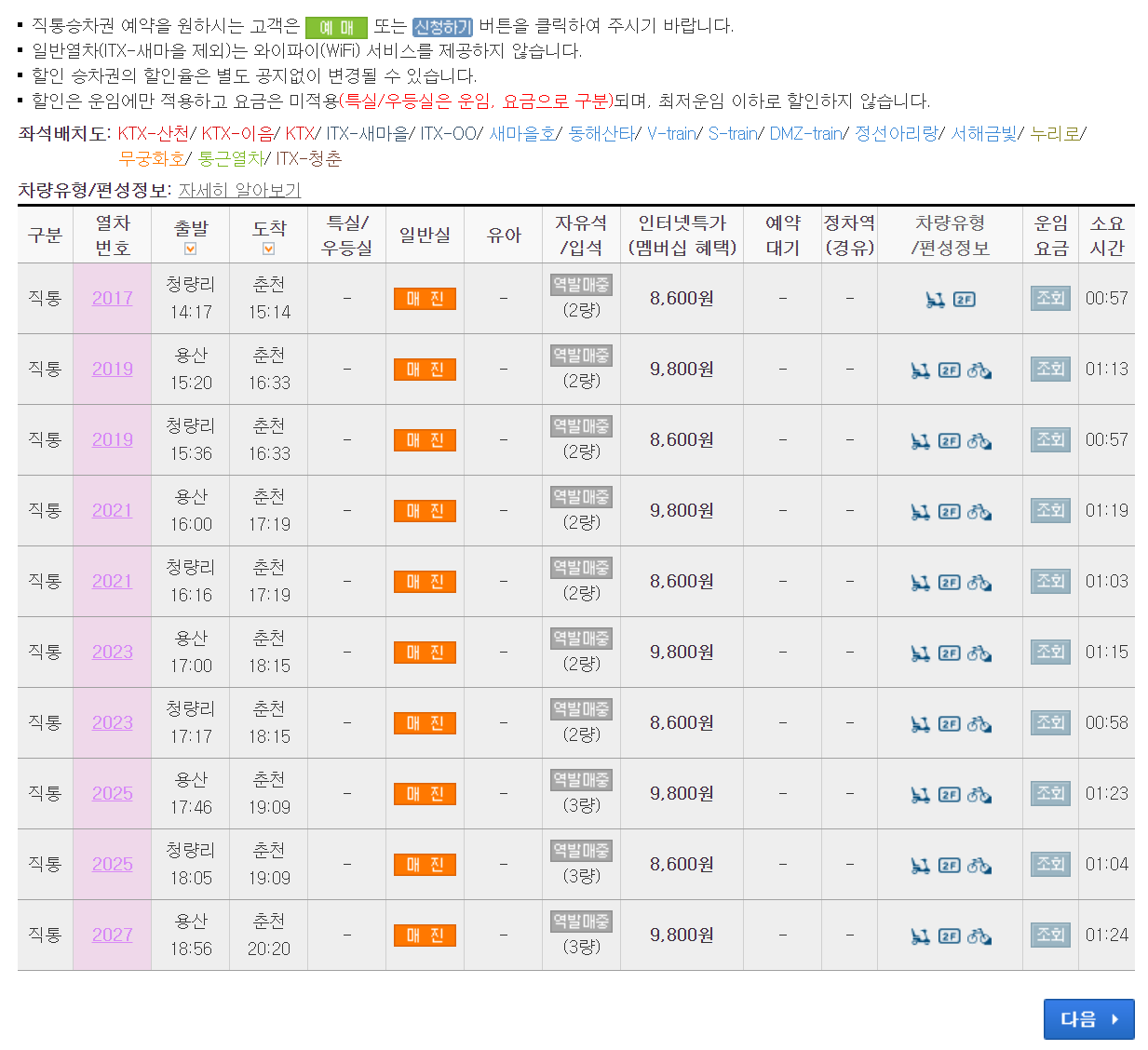The height and width of the screenshot is (1050, 1148).
Task: Click the bicycle icon for the 15:20 용산 train
Action: (979, 370)
